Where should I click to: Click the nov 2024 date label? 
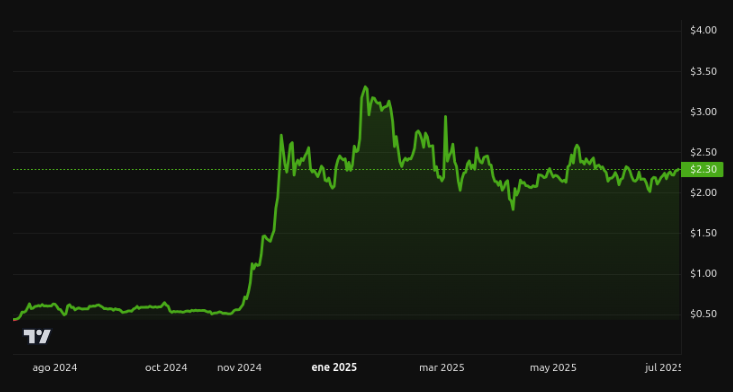(x=239, y=368)
